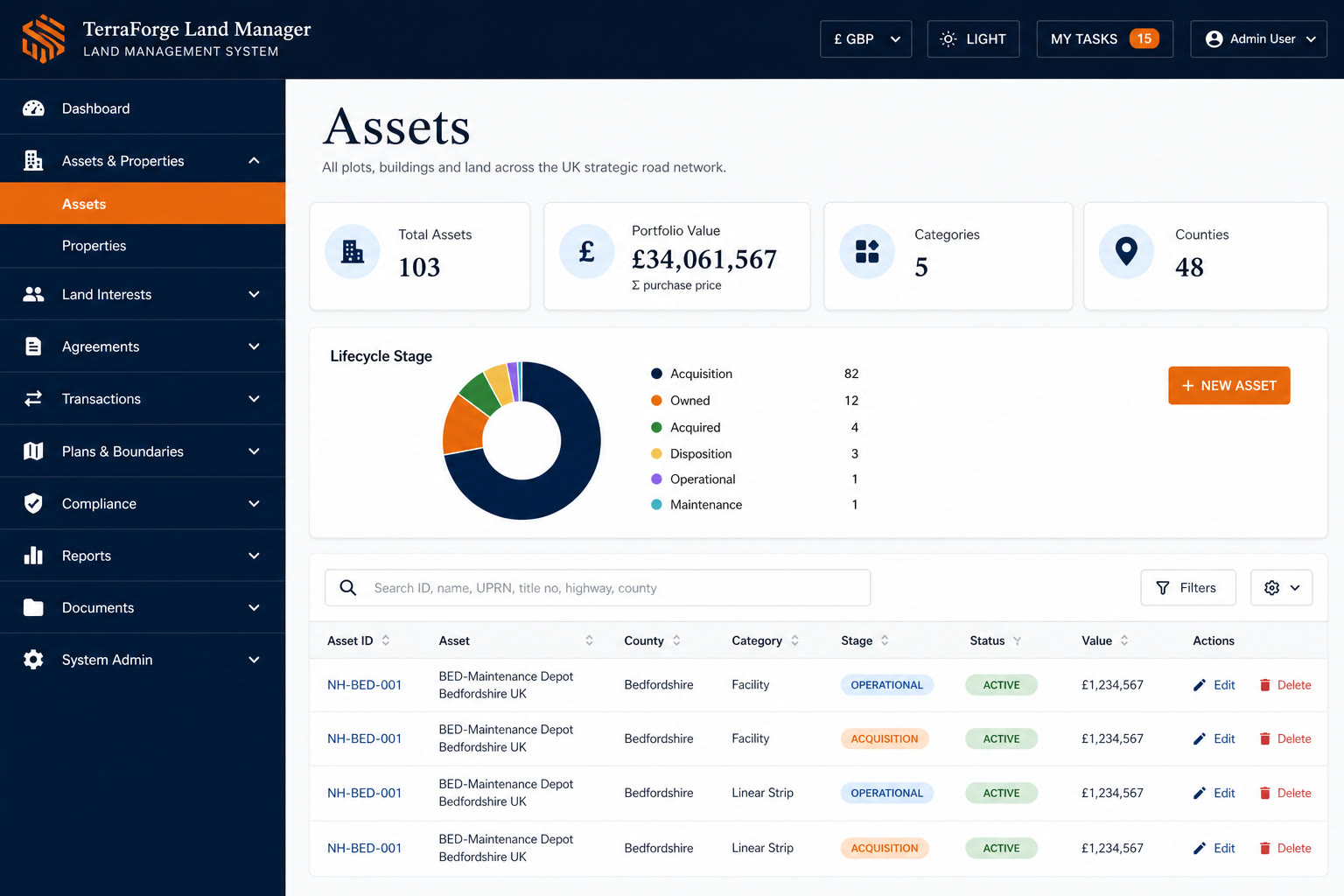Collapse the Assets & Properties section chevron
The height and width of the screenshot is (896, 1344).
click(x=254, y=160)
